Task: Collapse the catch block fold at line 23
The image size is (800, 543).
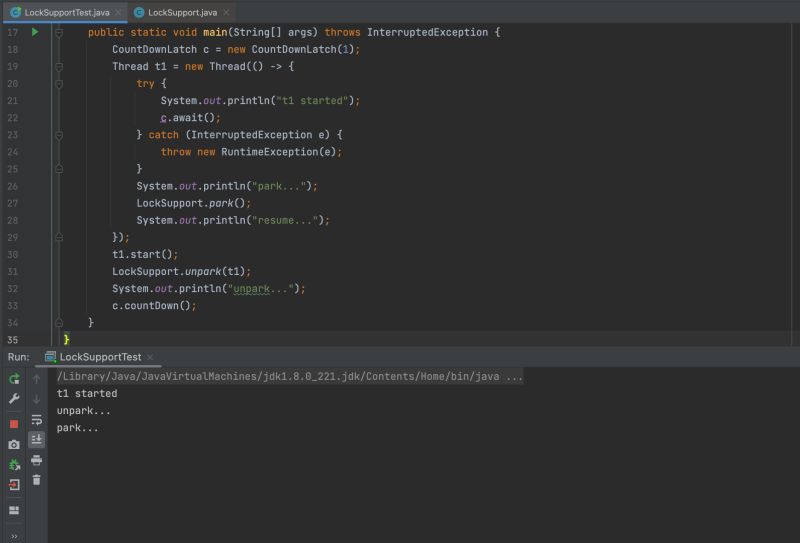Action: (x=59, y=135)
